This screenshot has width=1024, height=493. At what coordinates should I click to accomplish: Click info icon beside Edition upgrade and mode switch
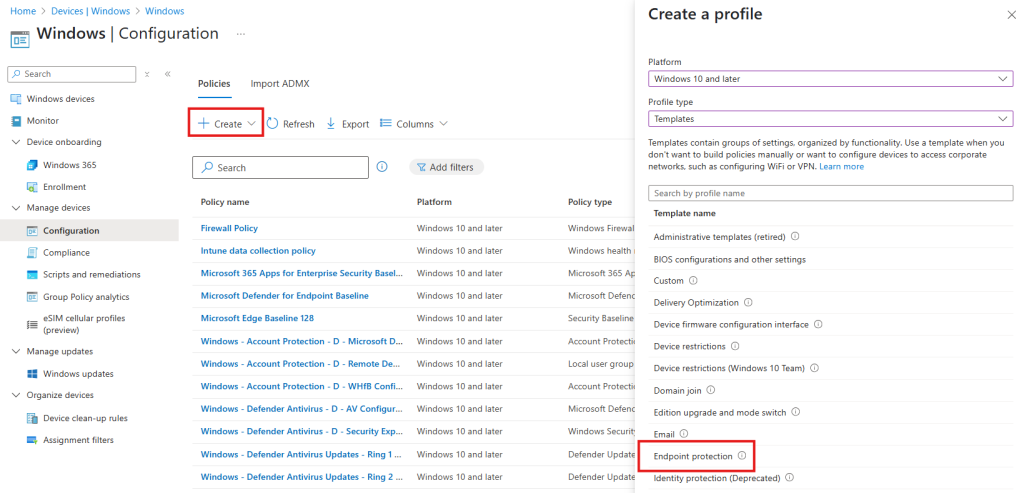pyautogui.click(x=796, y=412)
